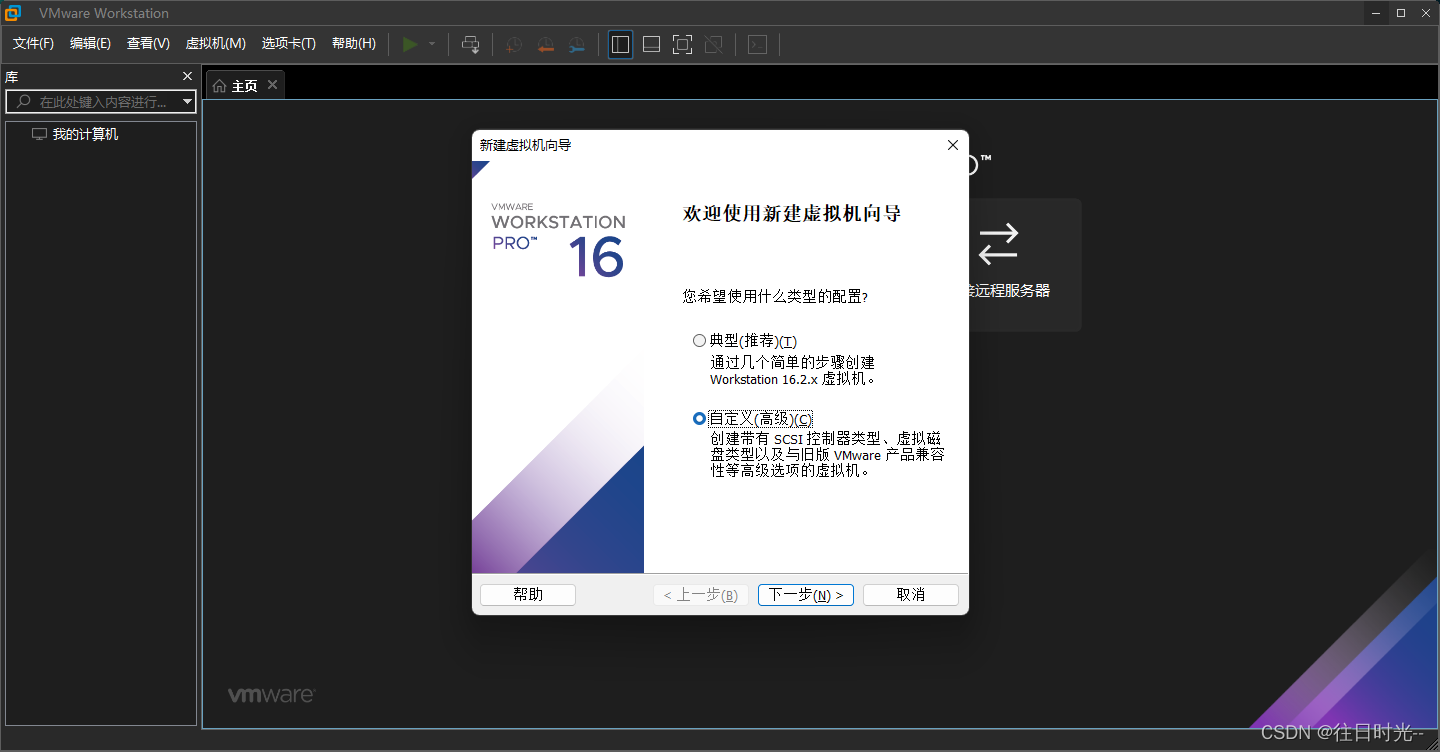Click the full screen mode icon
This screenshot has height=752, width=1440.
pyautogui.click(x=682, y=44)
